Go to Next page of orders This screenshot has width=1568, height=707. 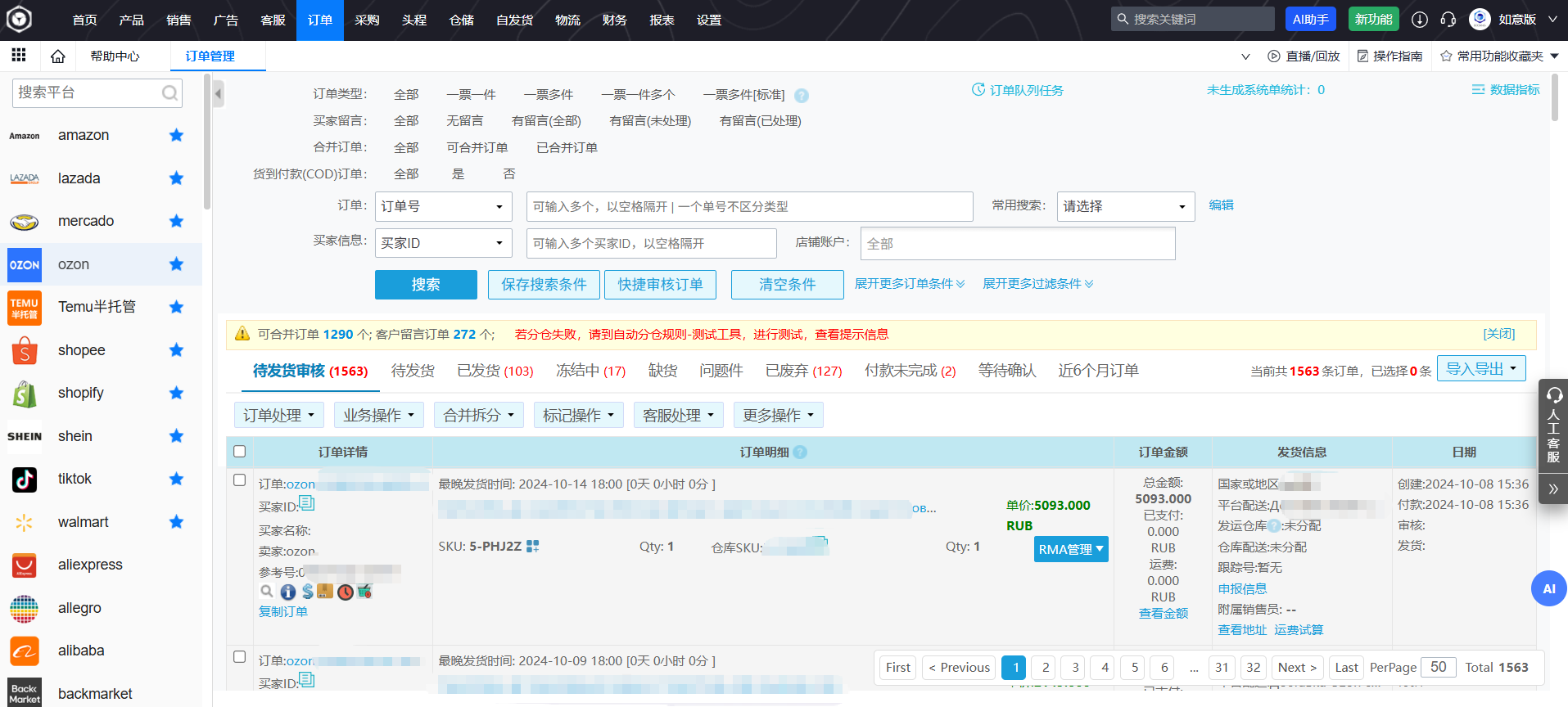point(1297,668)
